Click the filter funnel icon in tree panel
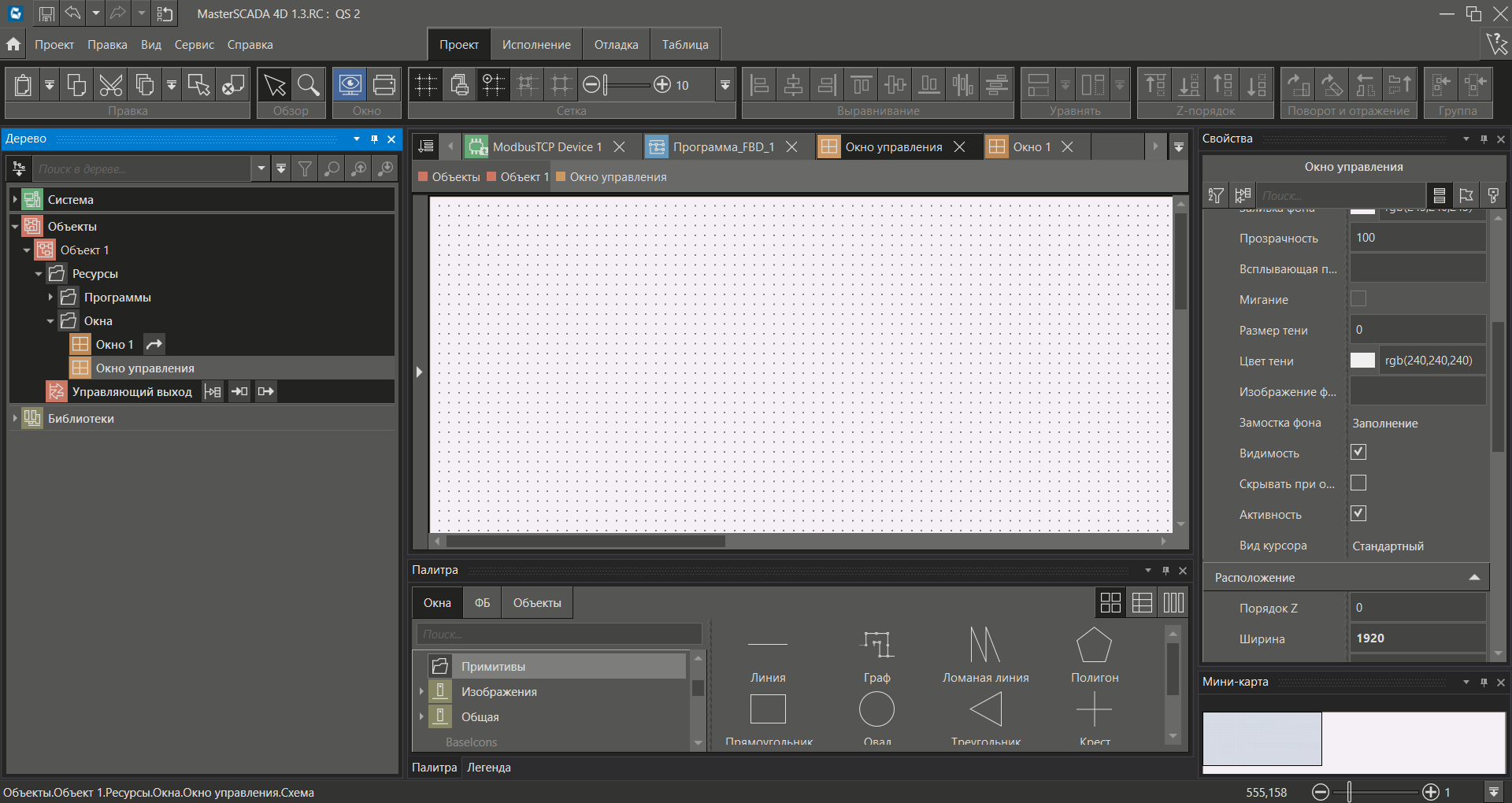Image resolution: width=1512 pixels, height=803 pixels. point(305,168)
